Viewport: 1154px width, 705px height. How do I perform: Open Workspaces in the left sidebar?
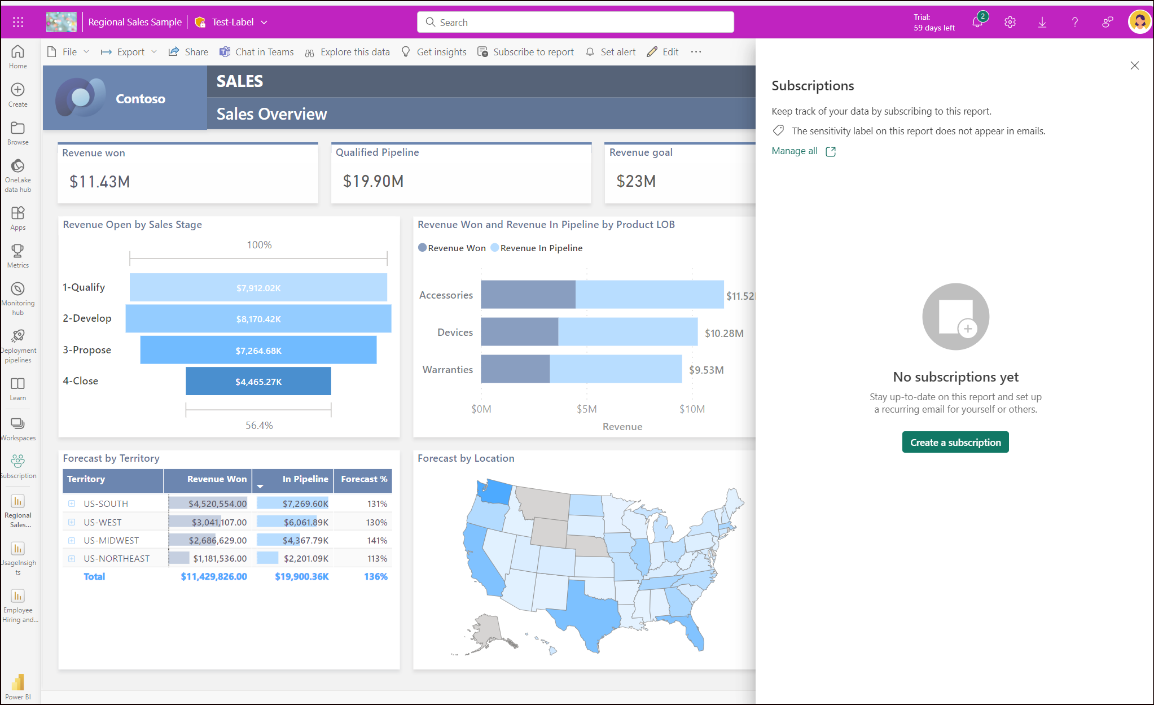[x=18, y=429]
